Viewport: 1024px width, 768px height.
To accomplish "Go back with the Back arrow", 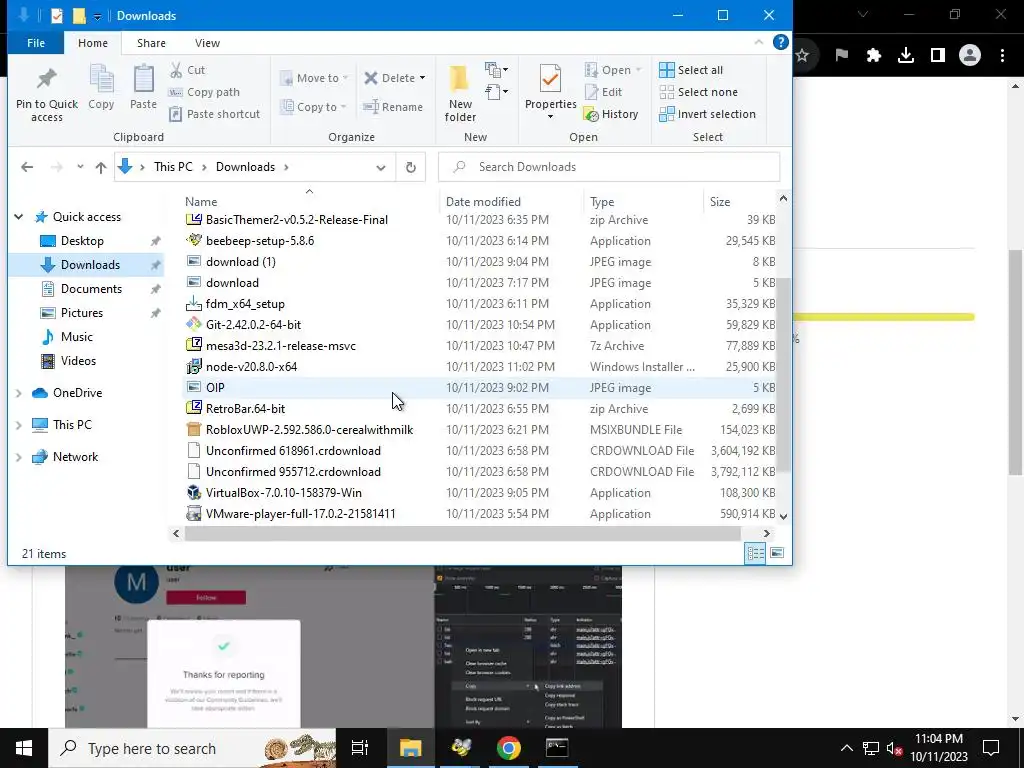I will (27, 167).
